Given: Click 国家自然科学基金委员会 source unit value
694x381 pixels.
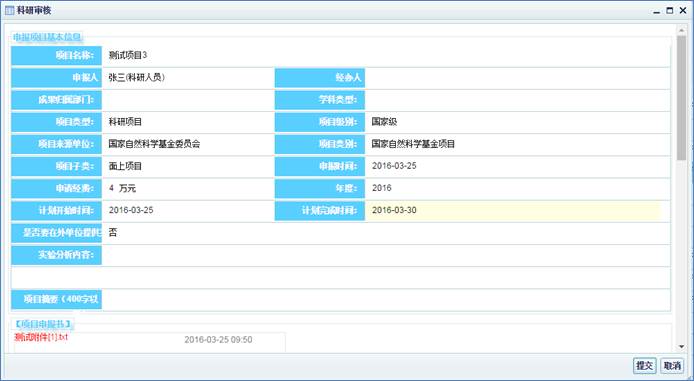Looking at the screenshot, I should click(154, 144).
